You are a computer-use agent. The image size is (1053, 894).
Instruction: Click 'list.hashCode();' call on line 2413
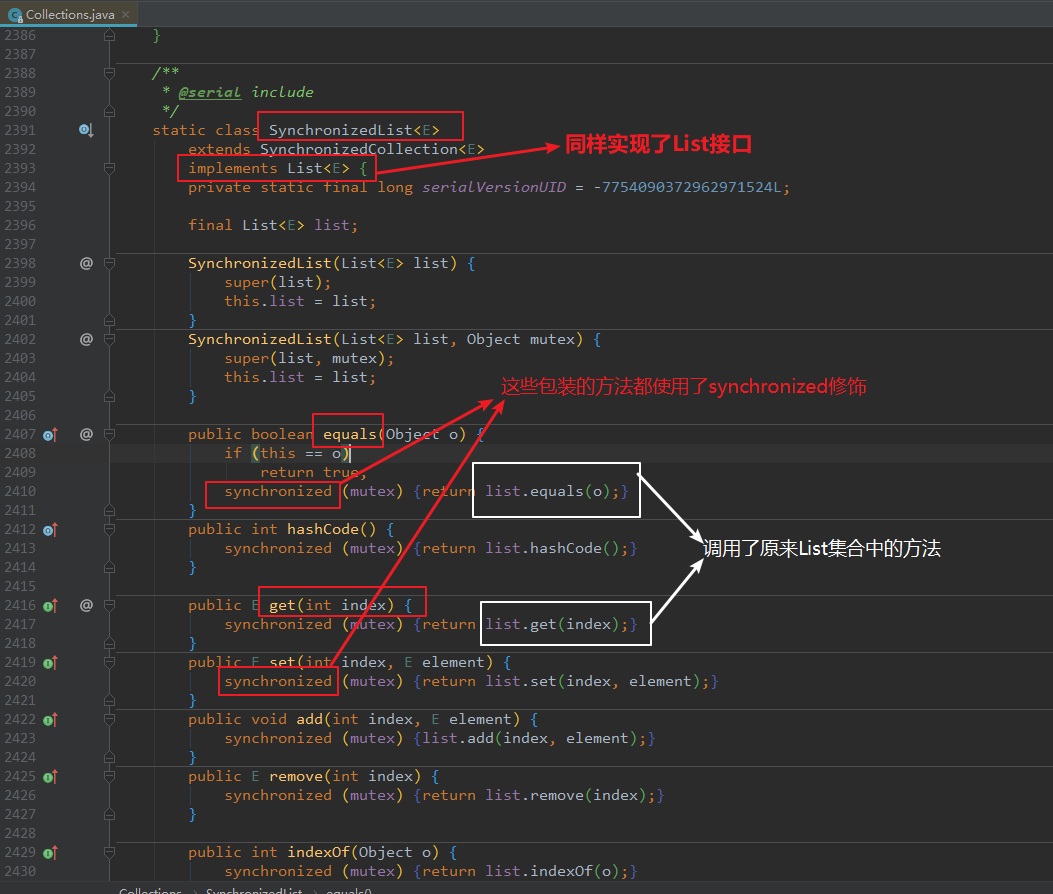557,549
